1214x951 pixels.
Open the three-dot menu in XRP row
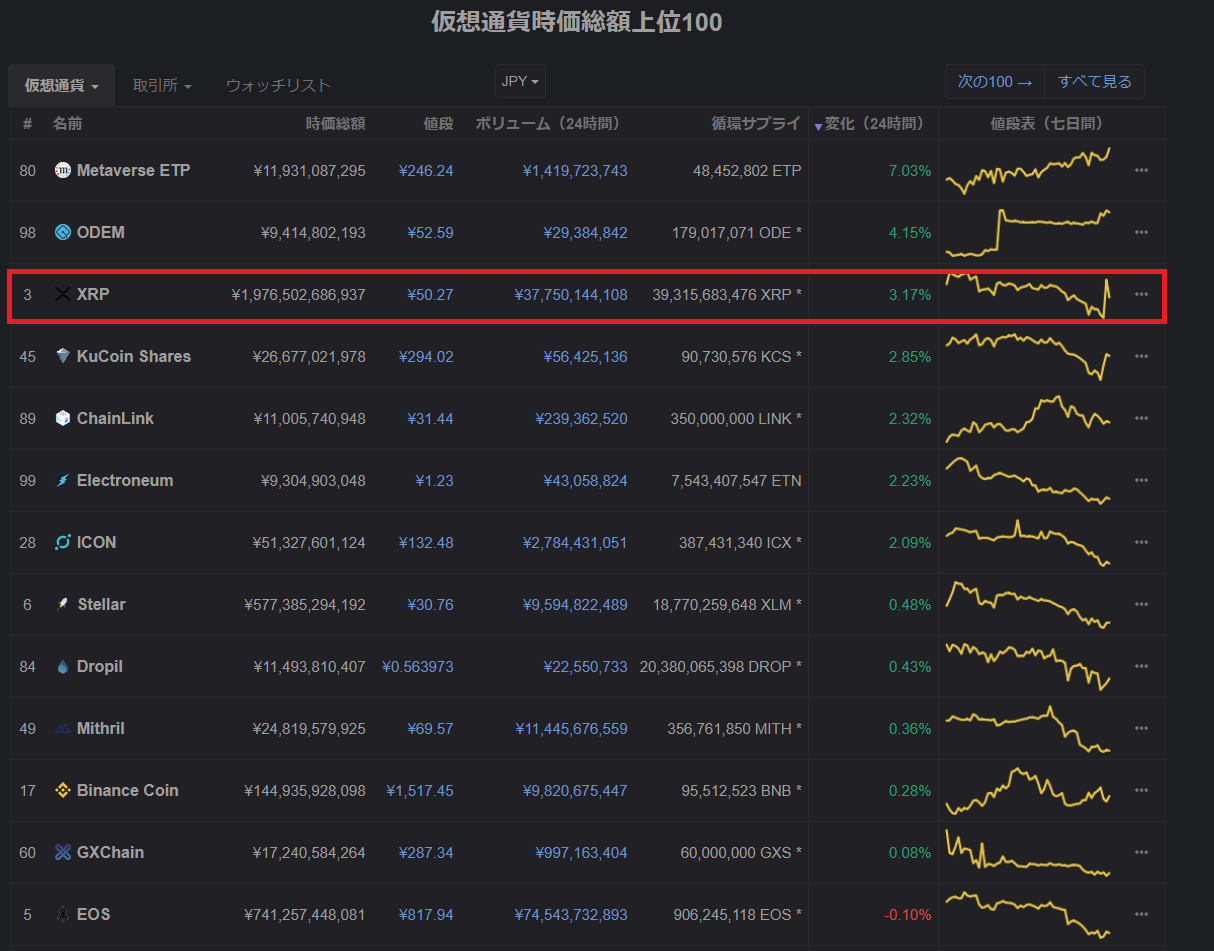(x=1141, y=295)
